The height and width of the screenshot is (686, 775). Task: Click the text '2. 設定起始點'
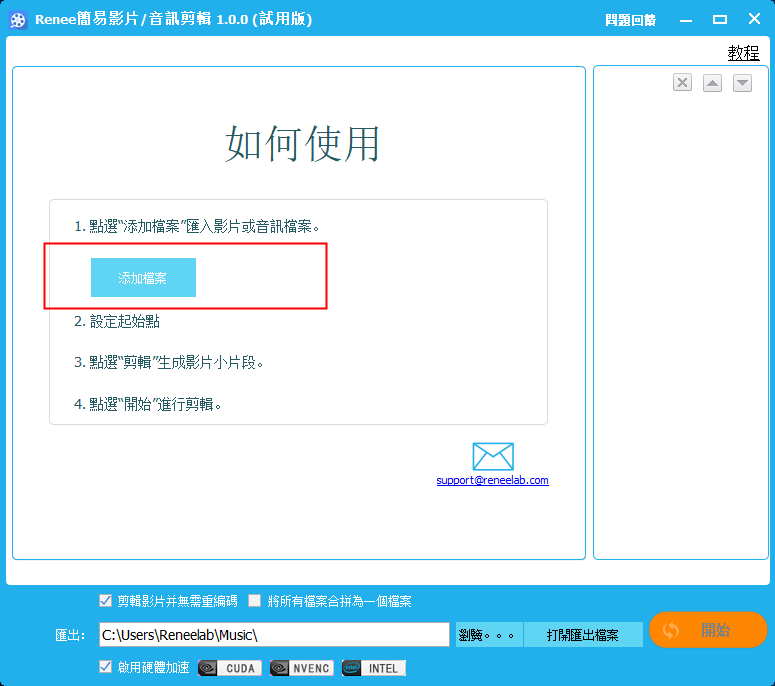pyautogui.click(x=117, y=321)
